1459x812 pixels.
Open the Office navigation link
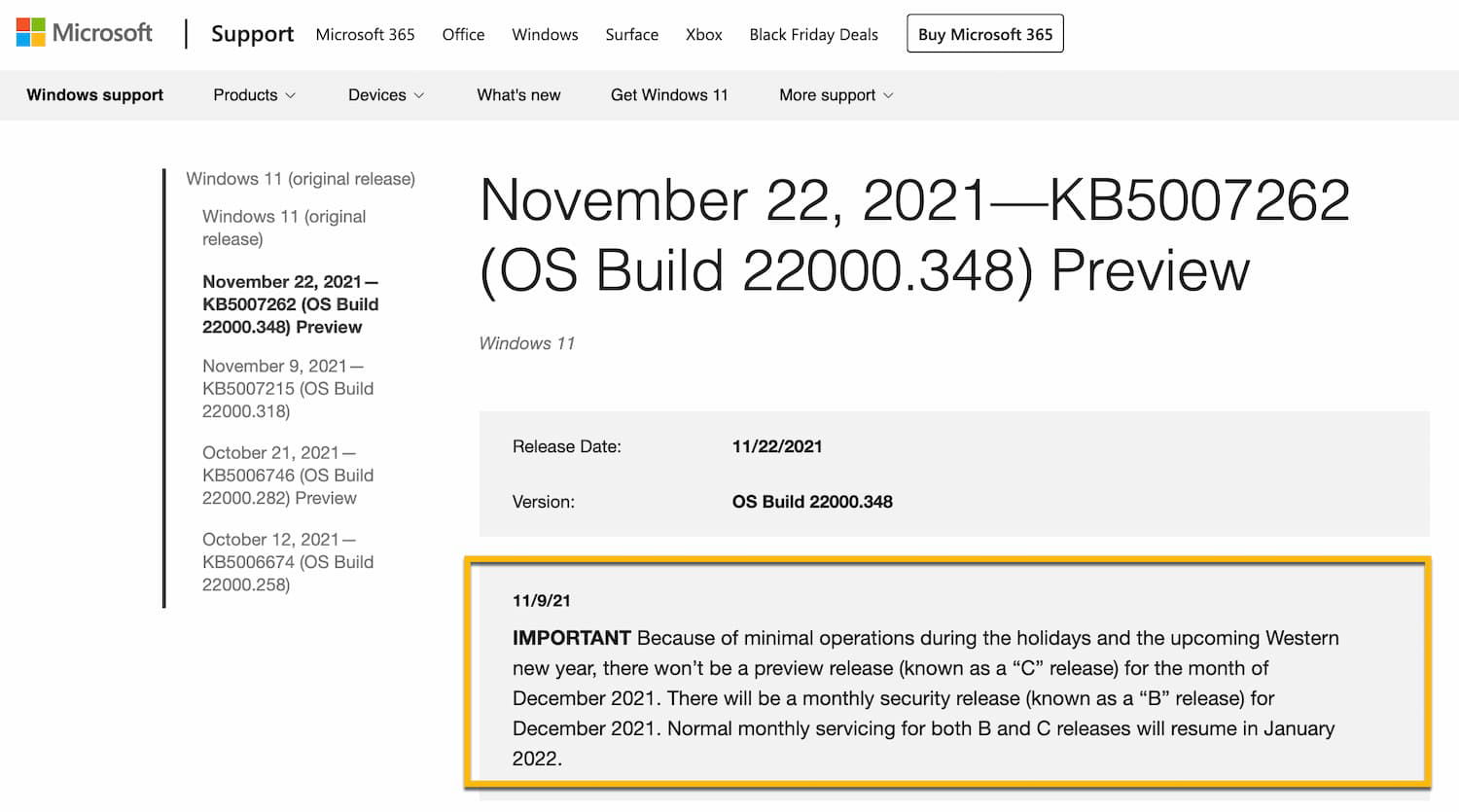coord(463,35)
